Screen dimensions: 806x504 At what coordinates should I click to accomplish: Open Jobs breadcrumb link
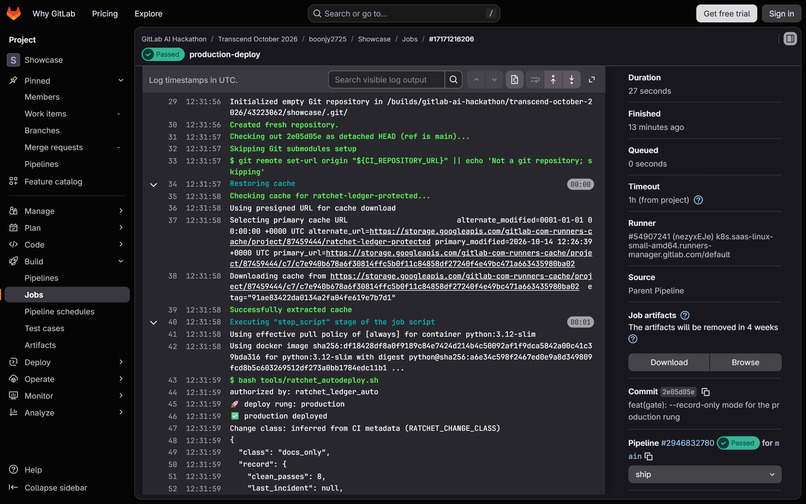[410, 39]
